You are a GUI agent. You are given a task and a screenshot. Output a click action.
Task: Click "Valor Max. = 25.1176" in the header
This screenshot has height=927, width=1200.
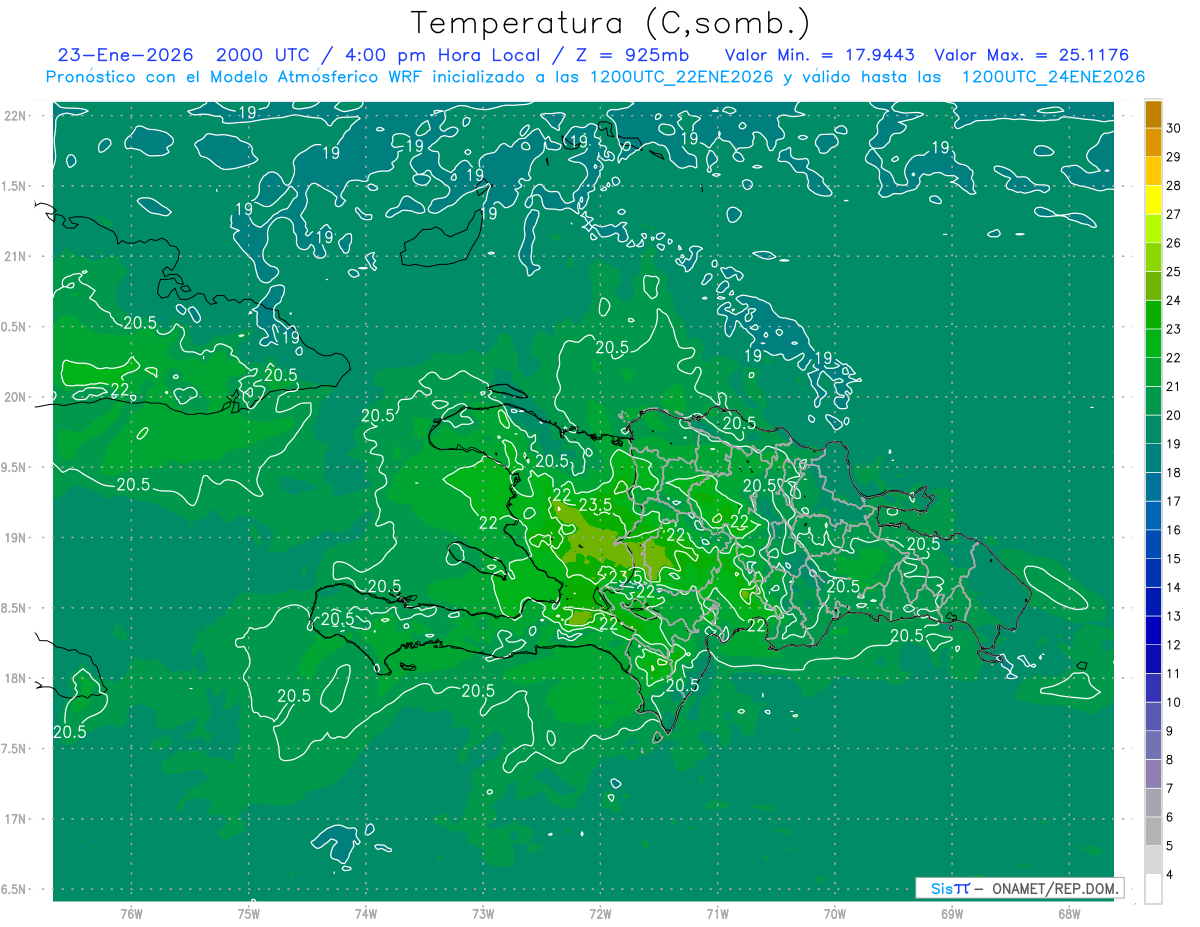[x=1031, y=55]
